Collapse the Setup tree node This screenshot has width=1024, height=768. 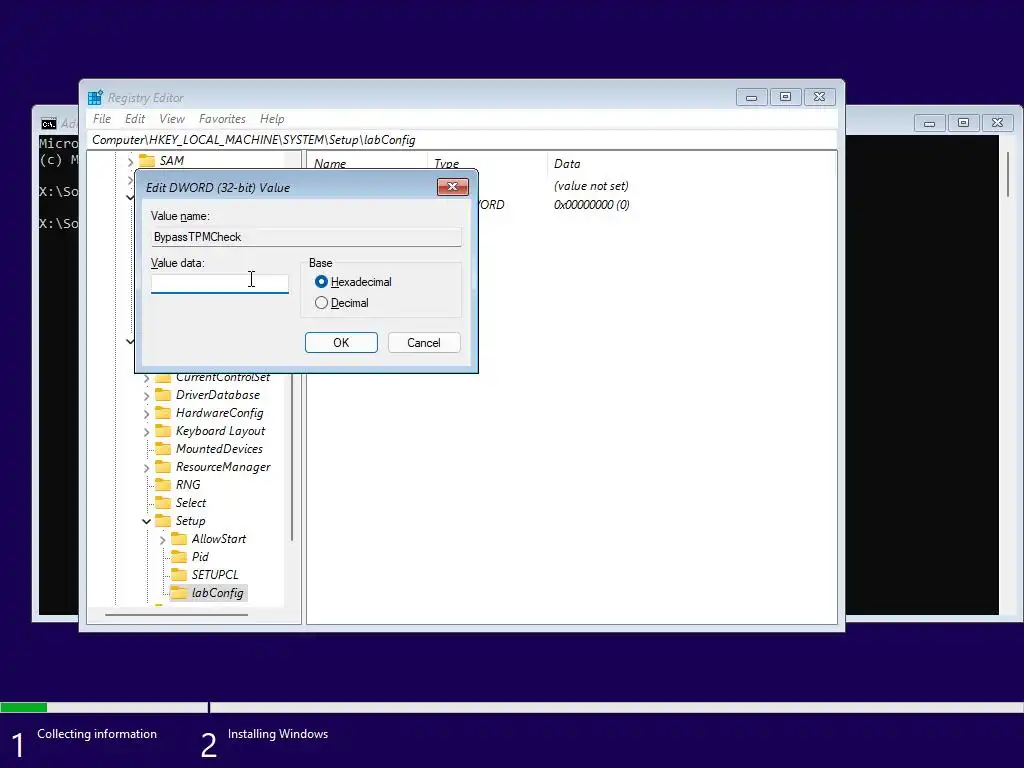146,521
